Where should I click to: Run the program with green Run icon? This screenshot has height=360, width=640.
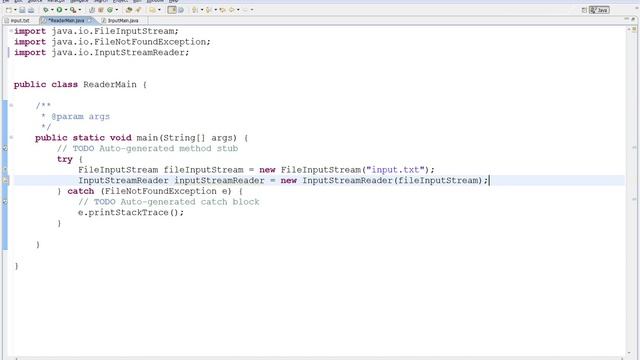coord(59,10)
